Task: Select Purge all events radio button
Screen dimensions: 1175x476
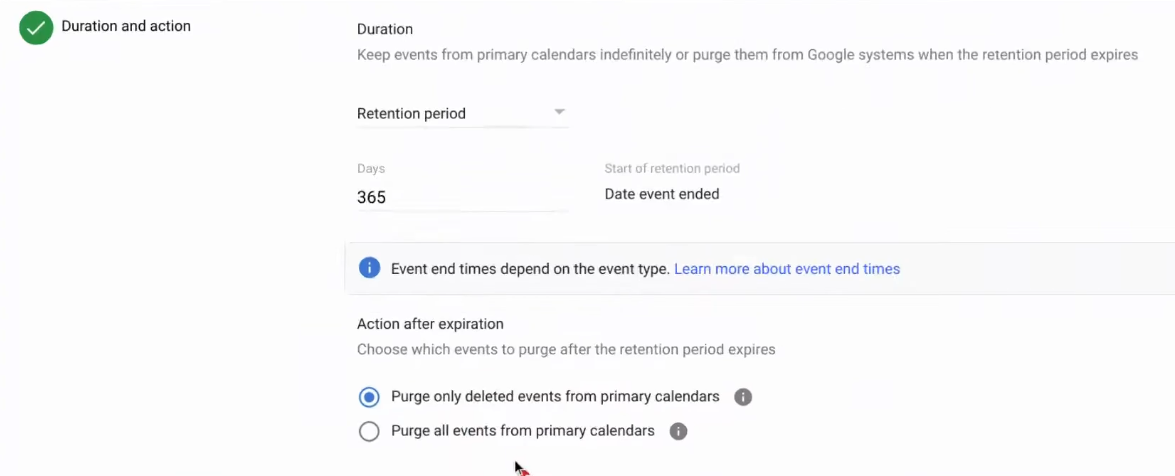Action: click(x=369, y=432)
